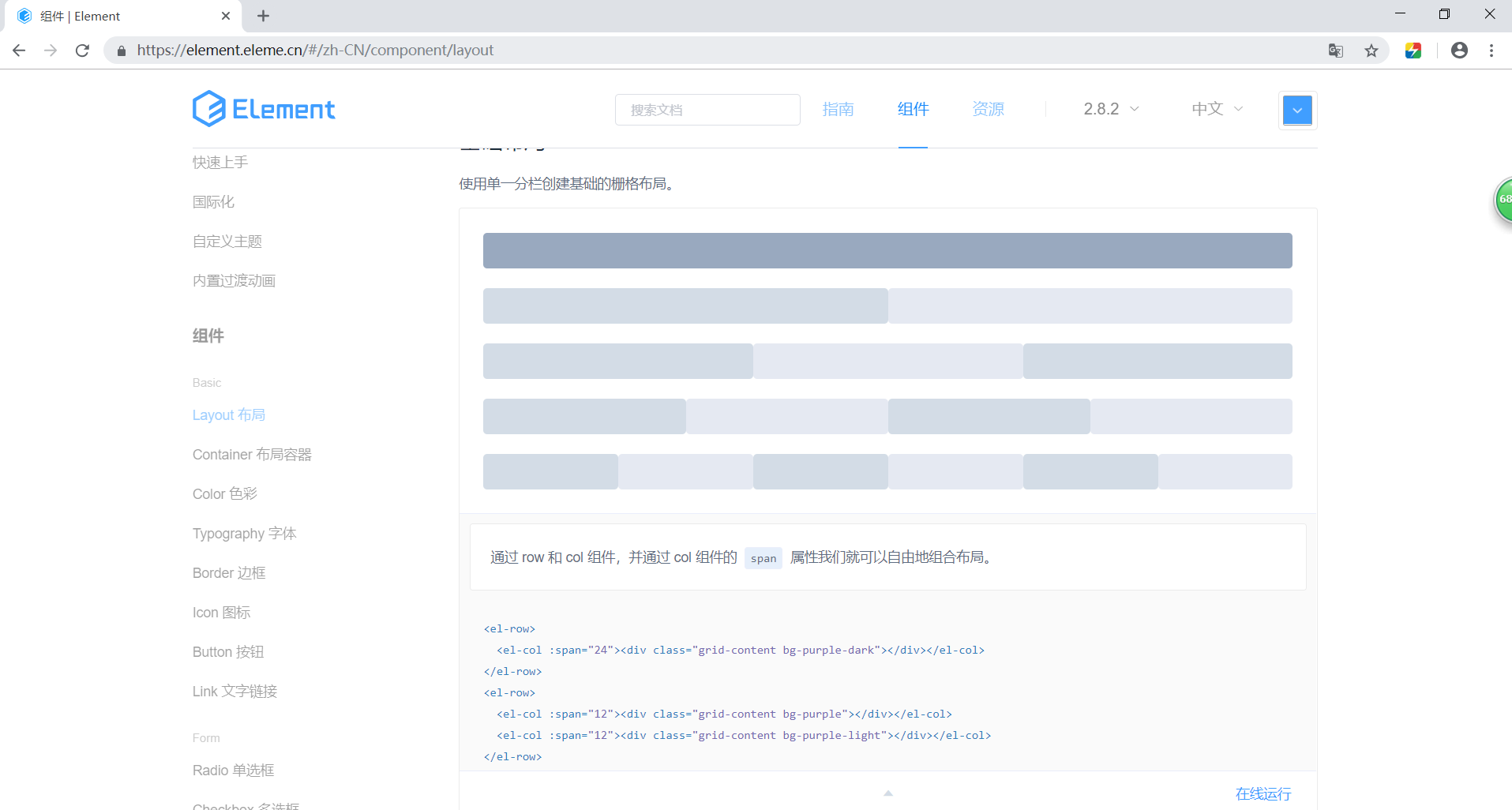The width and height of the screenshot is (1512, 810).
Task: Click the 组件 sidebar section heading
Action: 208,336
